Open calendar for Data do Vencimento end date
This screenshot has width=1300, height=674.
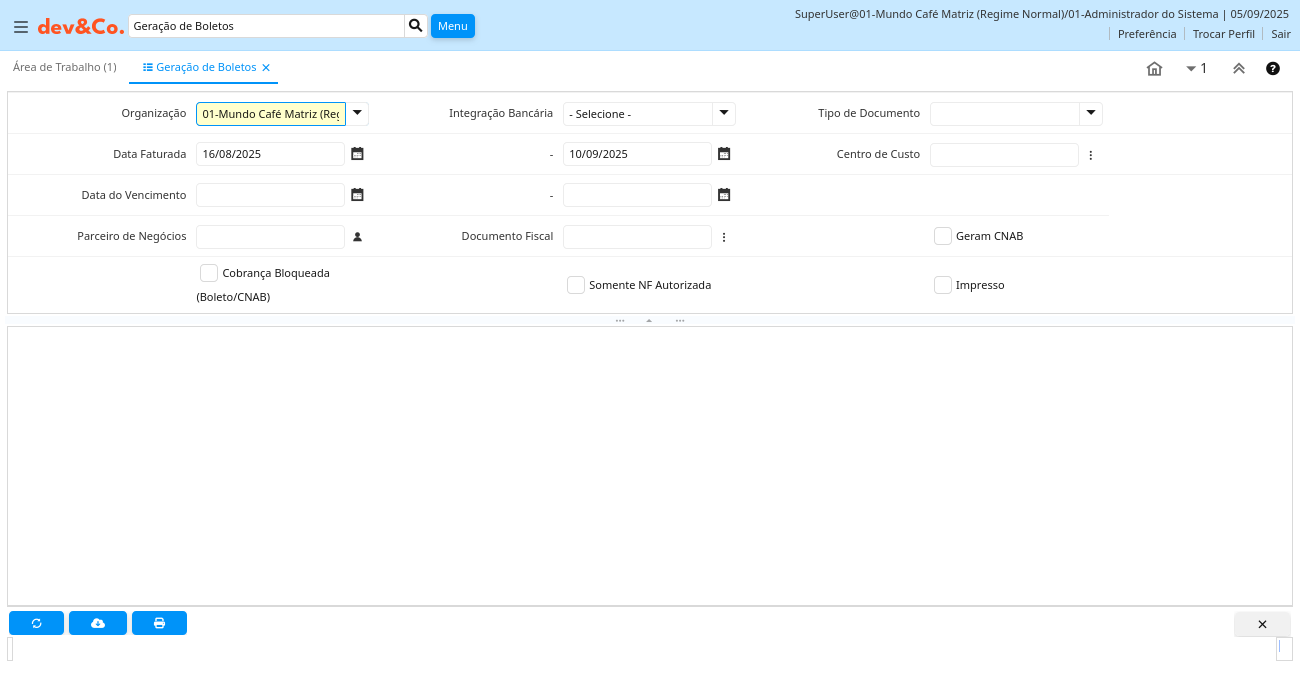click(724, 195)
